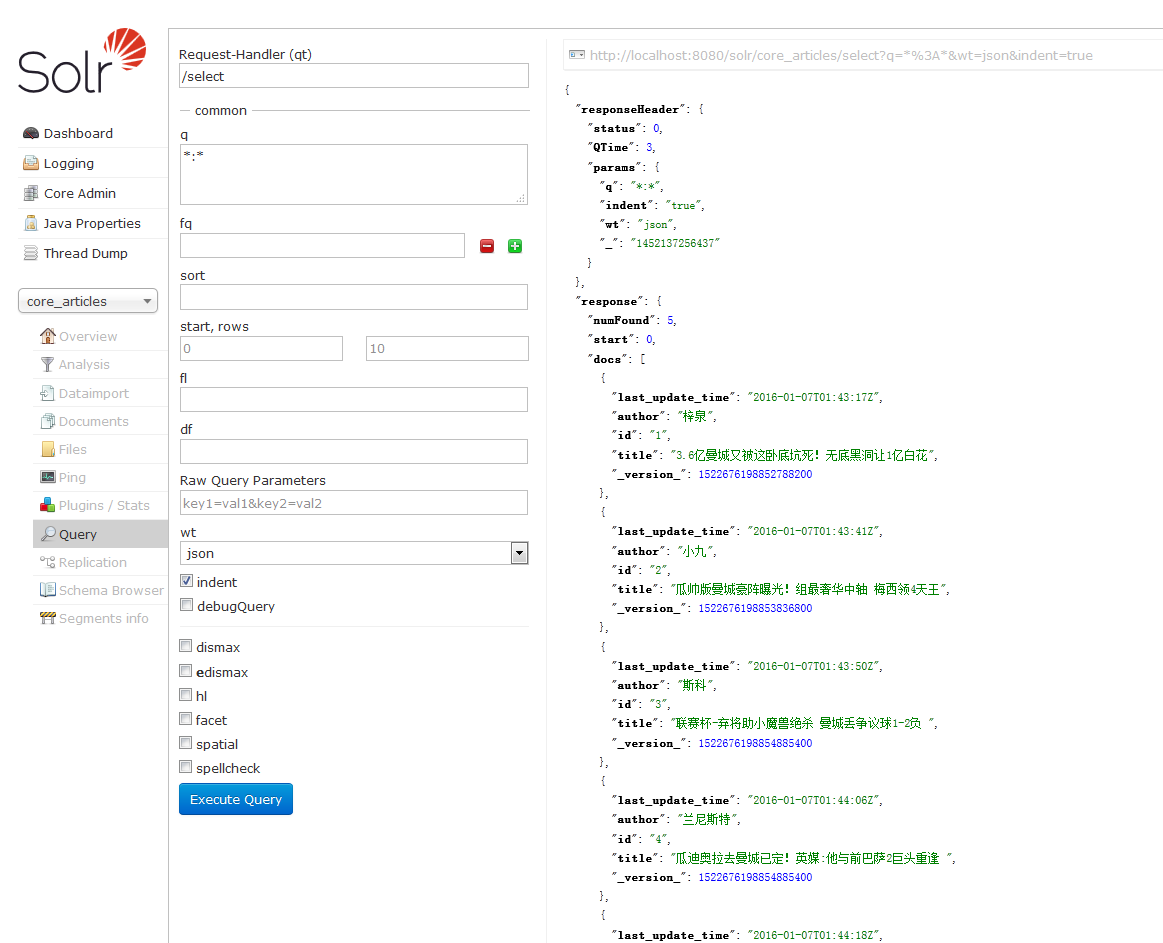Focus the Raw Query Parameters field
The width and height of the screenshot is (1163, 943).
coord(354,502)
